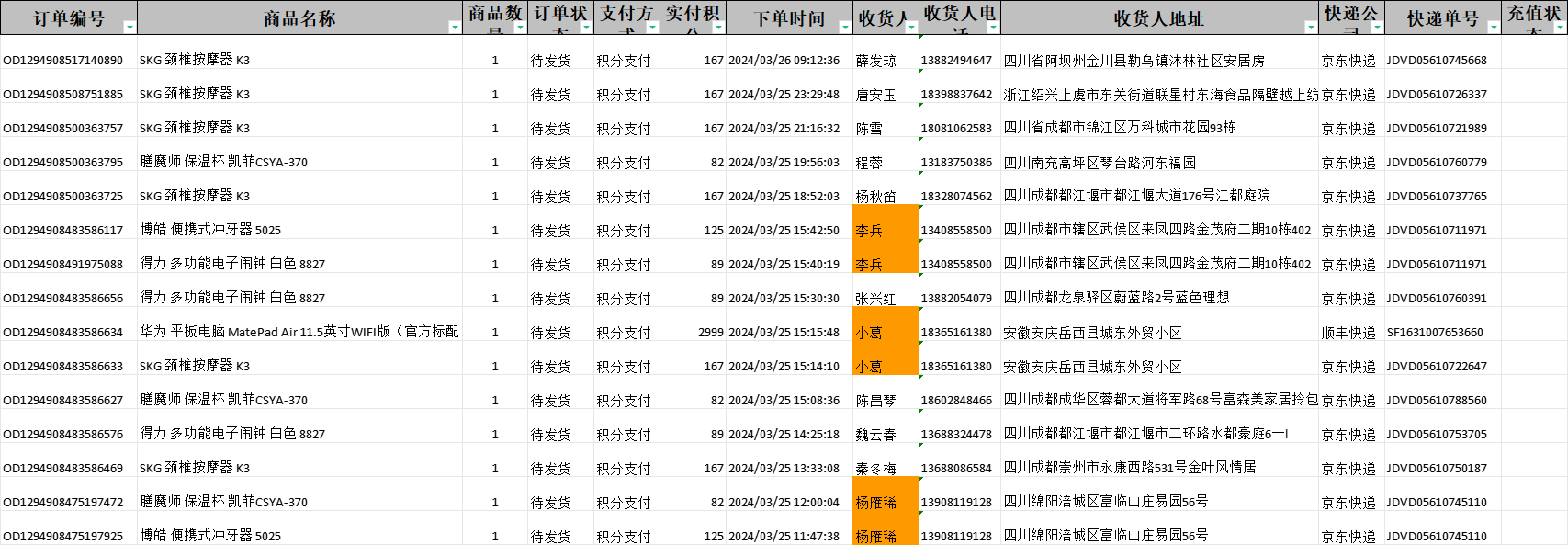1568x545 pixels.
Task: Click recipient name 秦冬梅
Action: click(875, 469)
